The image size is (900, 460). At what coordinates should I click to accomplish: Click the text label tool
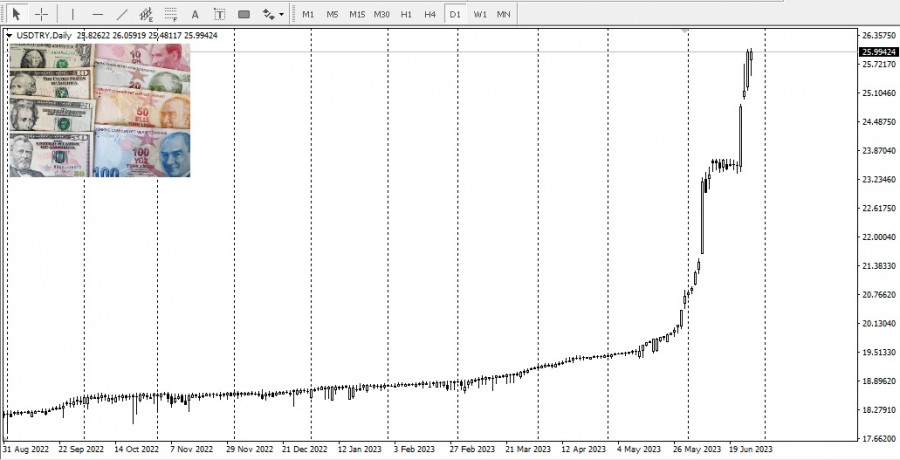click(219, 14)
